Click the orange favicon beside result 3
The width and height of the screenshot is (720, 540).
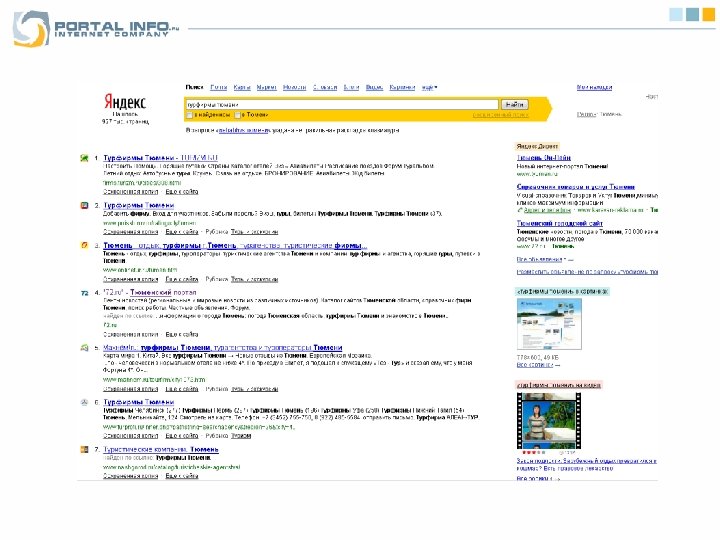tap(84, 245)
